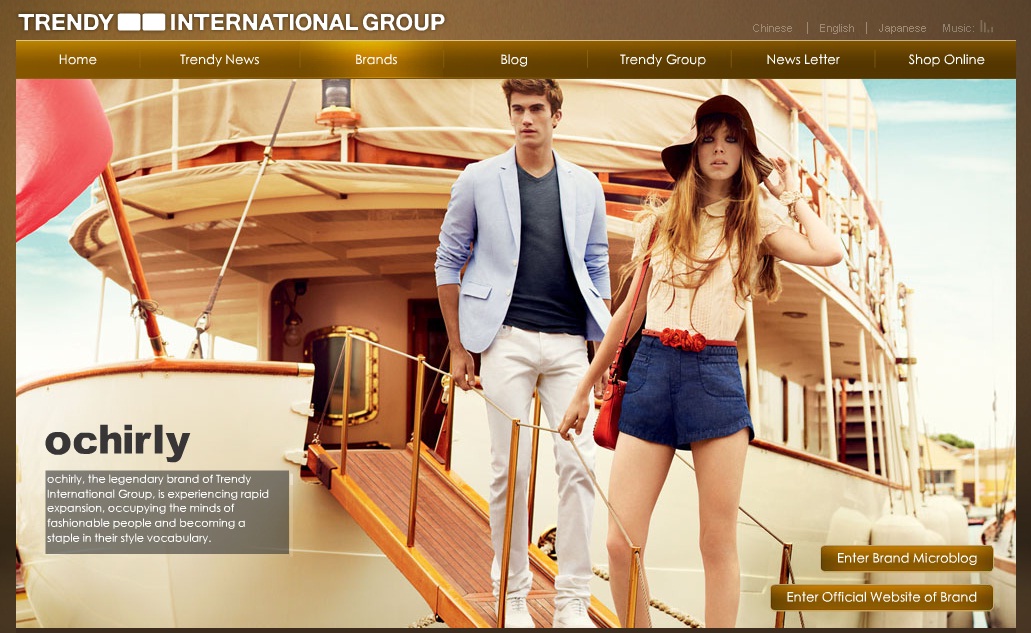Screen dimensions: 1031x633
Task: Click the Enter Brand Microblog button
Action: click(907, 558)
